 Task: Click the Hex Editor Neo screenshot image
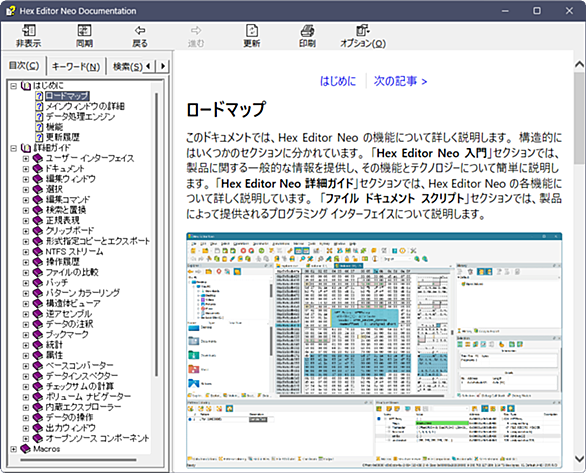[374, 350]
